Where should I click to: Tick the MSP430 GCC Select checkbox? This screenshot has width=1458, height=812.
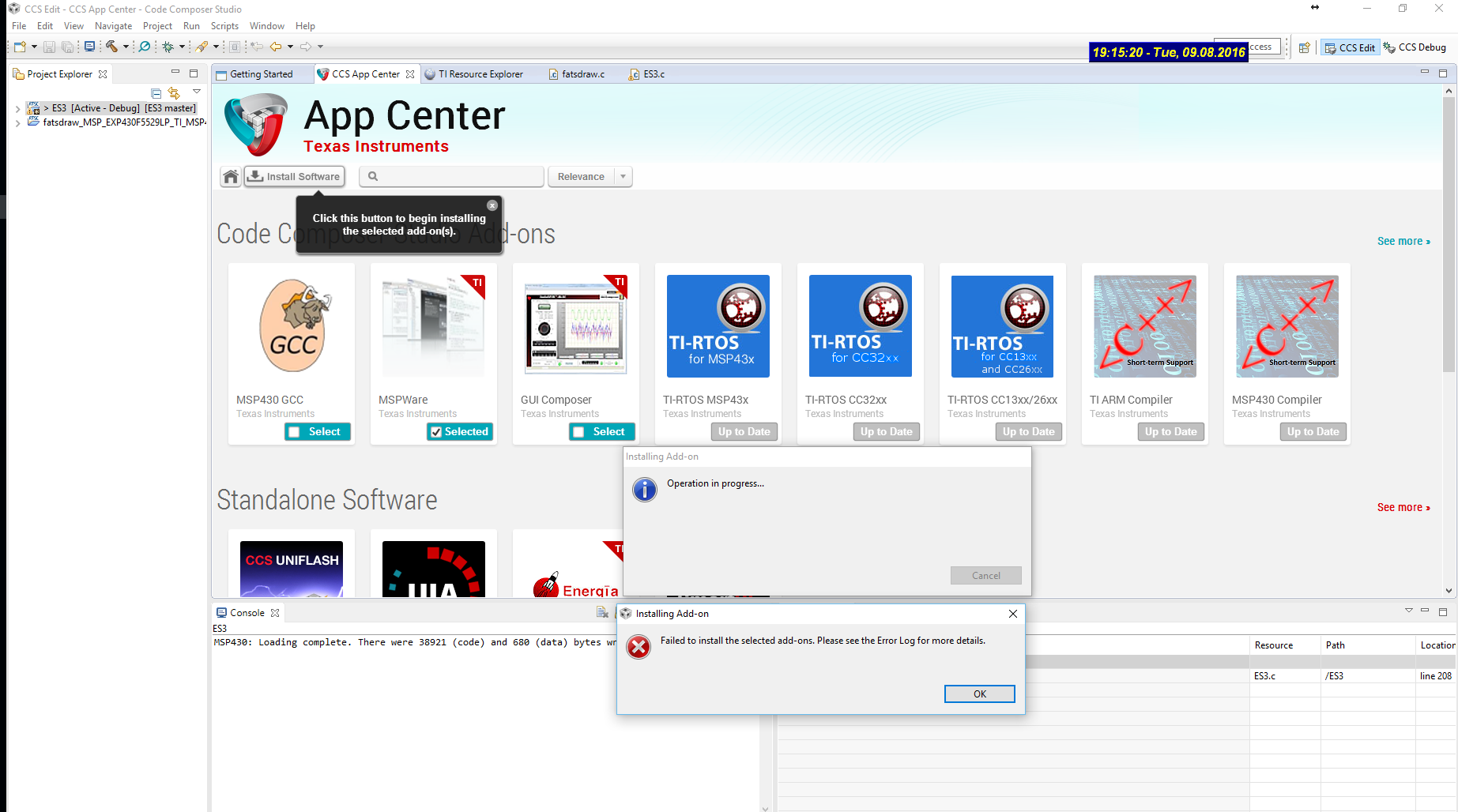(x=294, y=432)
